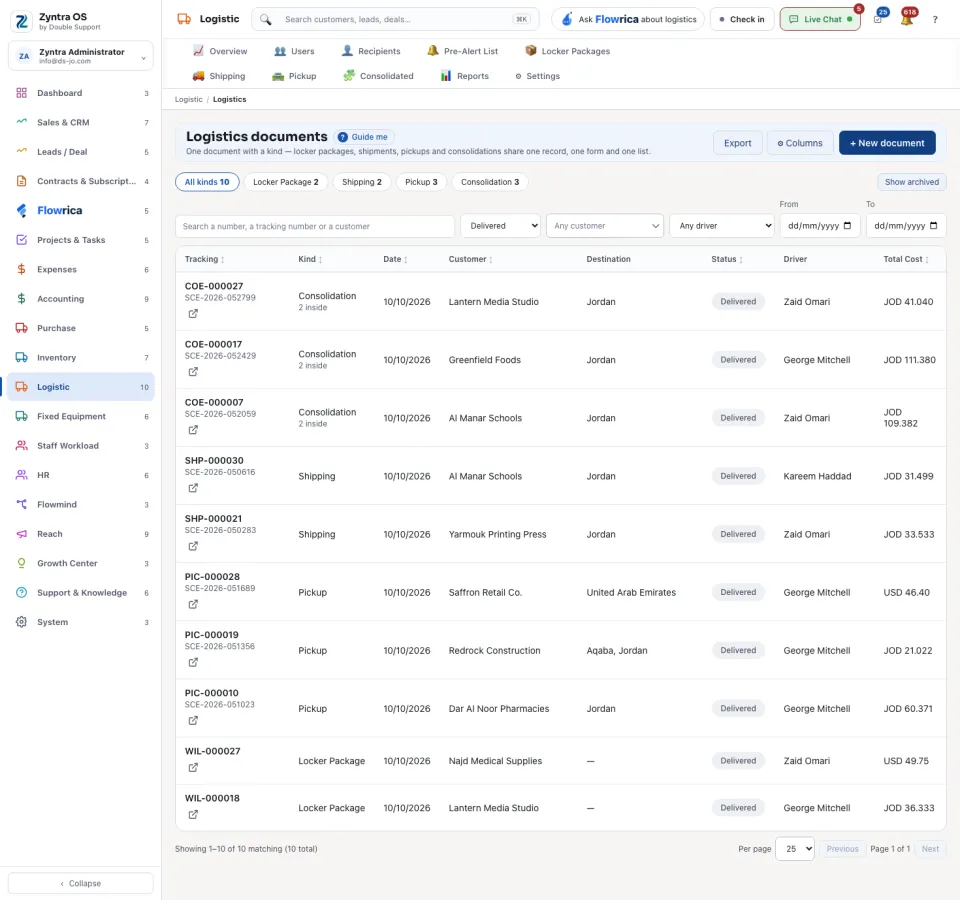Collapse the sidebar
The width and height of the screenshot is (960, 900).
click(x=81, y=883)
